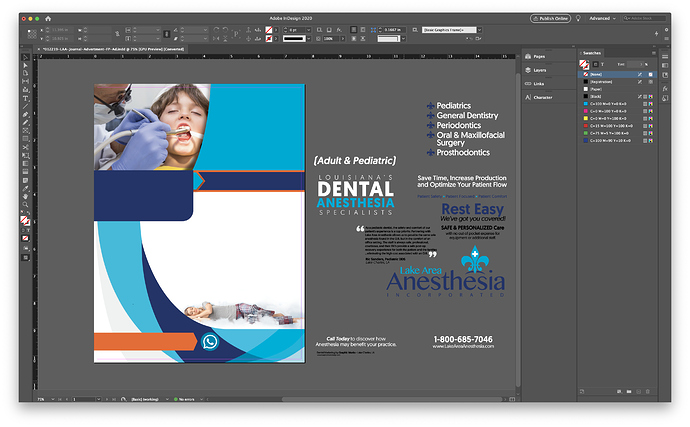This screenshot has height=427, width=690.
Task: Select the [Paper] swatch
Action: click(617, 89)
